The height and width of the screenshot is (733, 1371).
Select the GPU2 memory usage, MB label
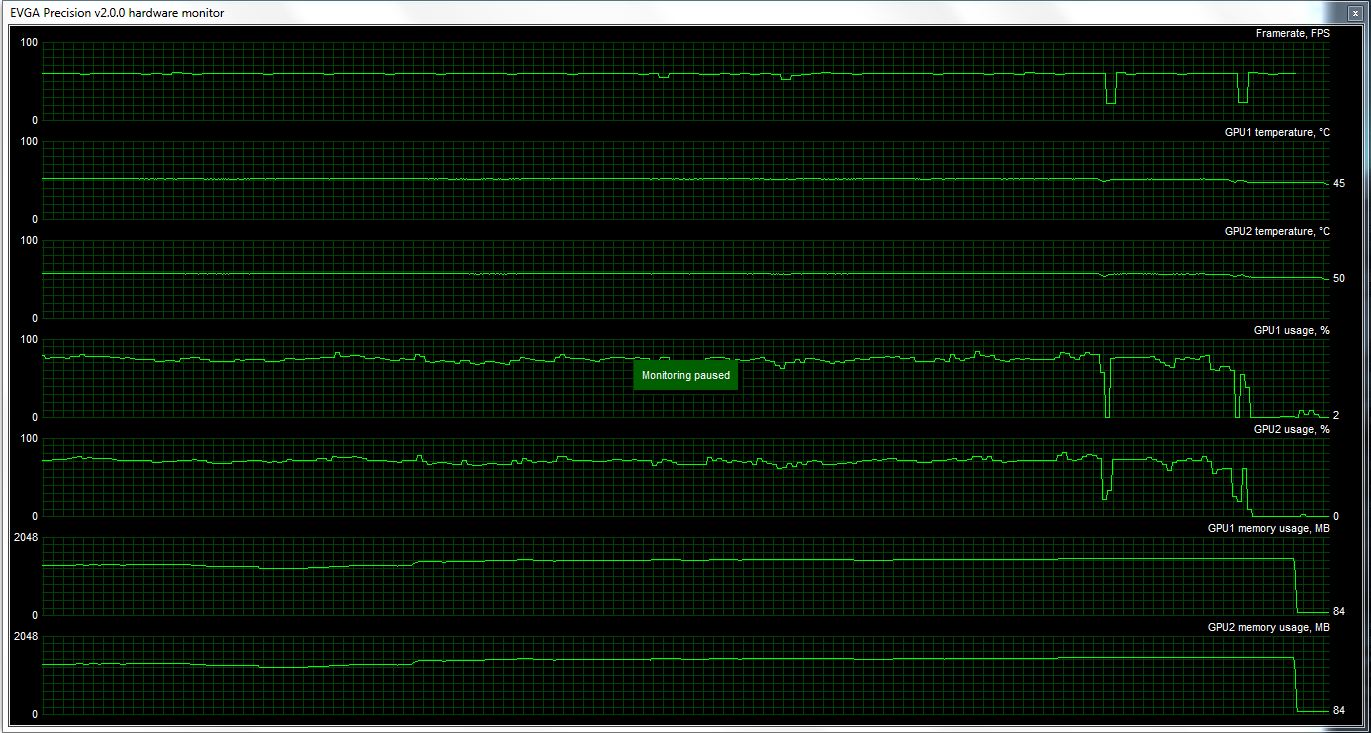click(1268, 627)
